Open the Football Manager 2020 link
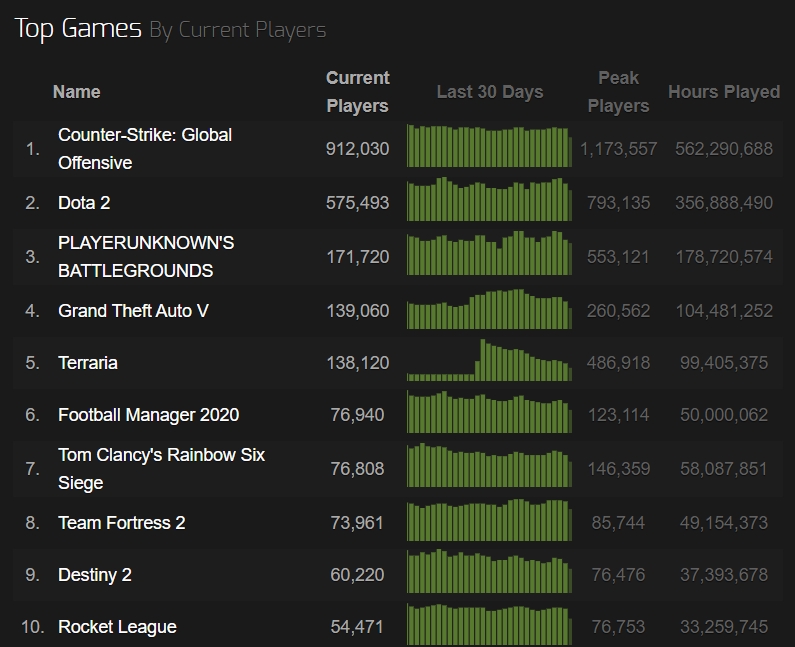Image resolution: width=795 pixels, height=647 pixels. (148, 415)
